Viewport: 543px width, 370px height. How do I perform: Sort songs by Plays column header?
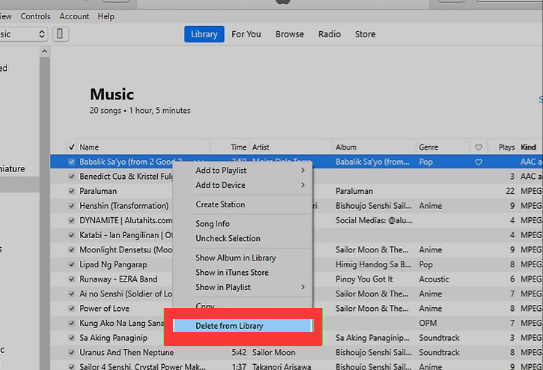(506, 147)
